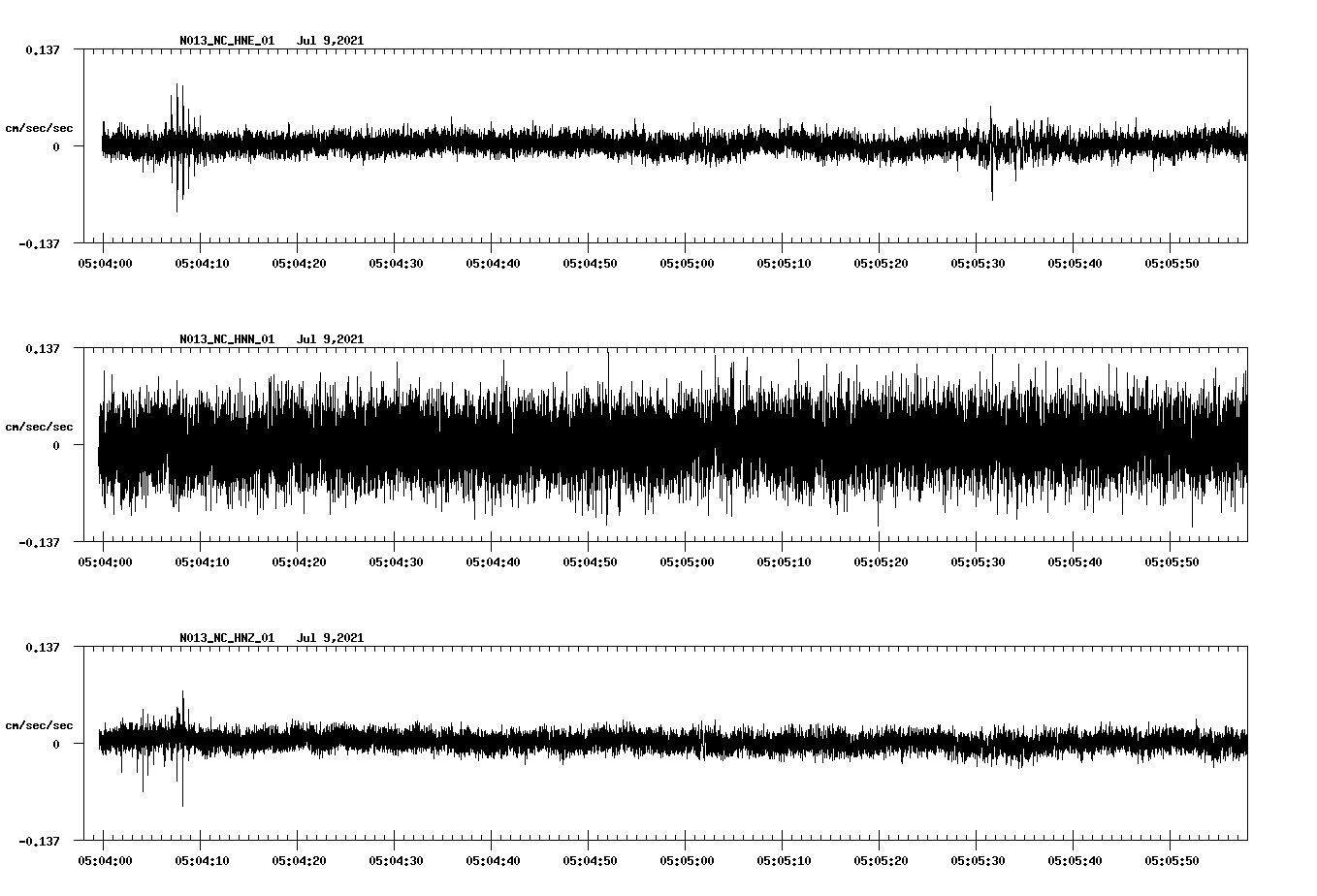Click the large spike near 05:04:08 on HNE trace
This screenshot has height=896, width=1317.
click(177, 145)
